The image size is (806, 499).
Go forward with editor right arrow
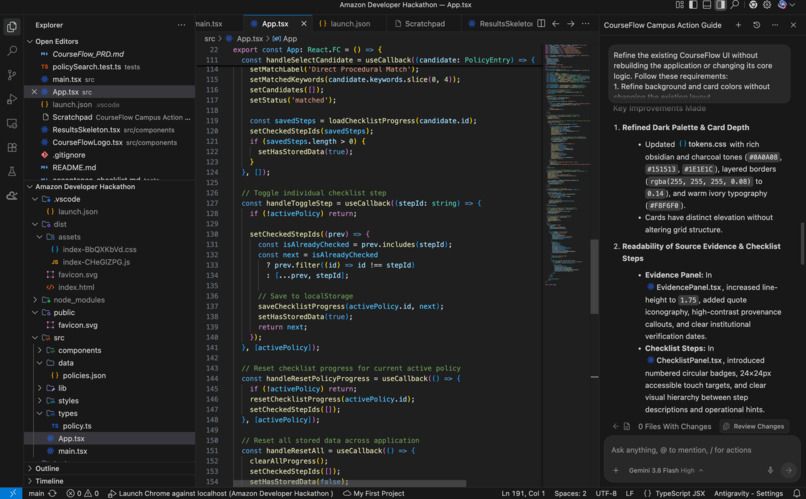571,24
